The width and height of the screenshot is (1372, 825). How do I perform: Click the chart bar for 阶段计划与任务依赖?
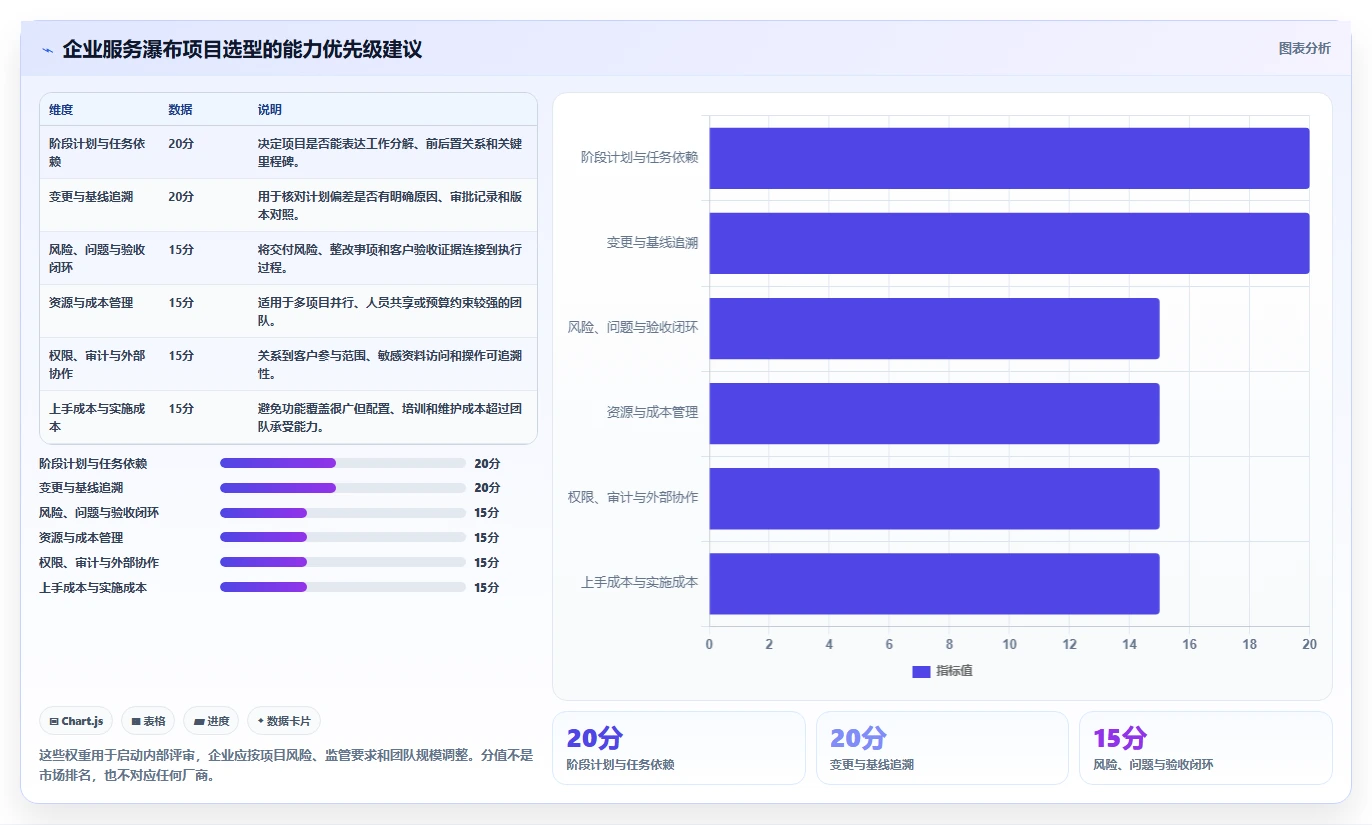point(1009,158)
